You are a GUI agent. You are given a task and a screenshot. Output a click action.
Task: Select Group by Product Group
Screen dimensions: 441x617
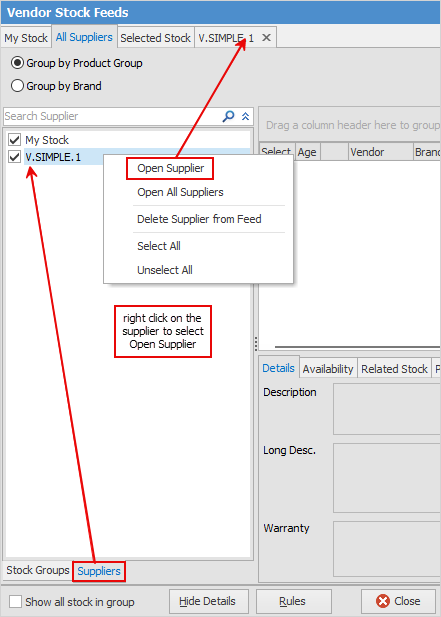click(17, 63)
